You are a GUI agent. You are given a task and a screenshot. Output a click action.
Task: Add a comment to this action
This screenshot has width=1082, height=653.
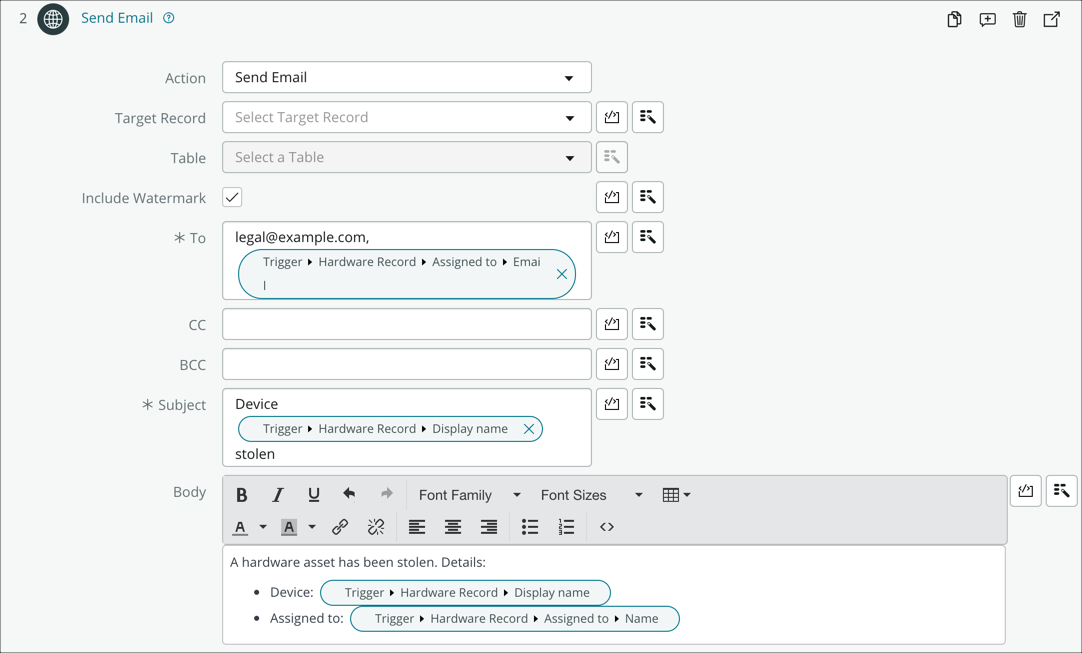987,18
